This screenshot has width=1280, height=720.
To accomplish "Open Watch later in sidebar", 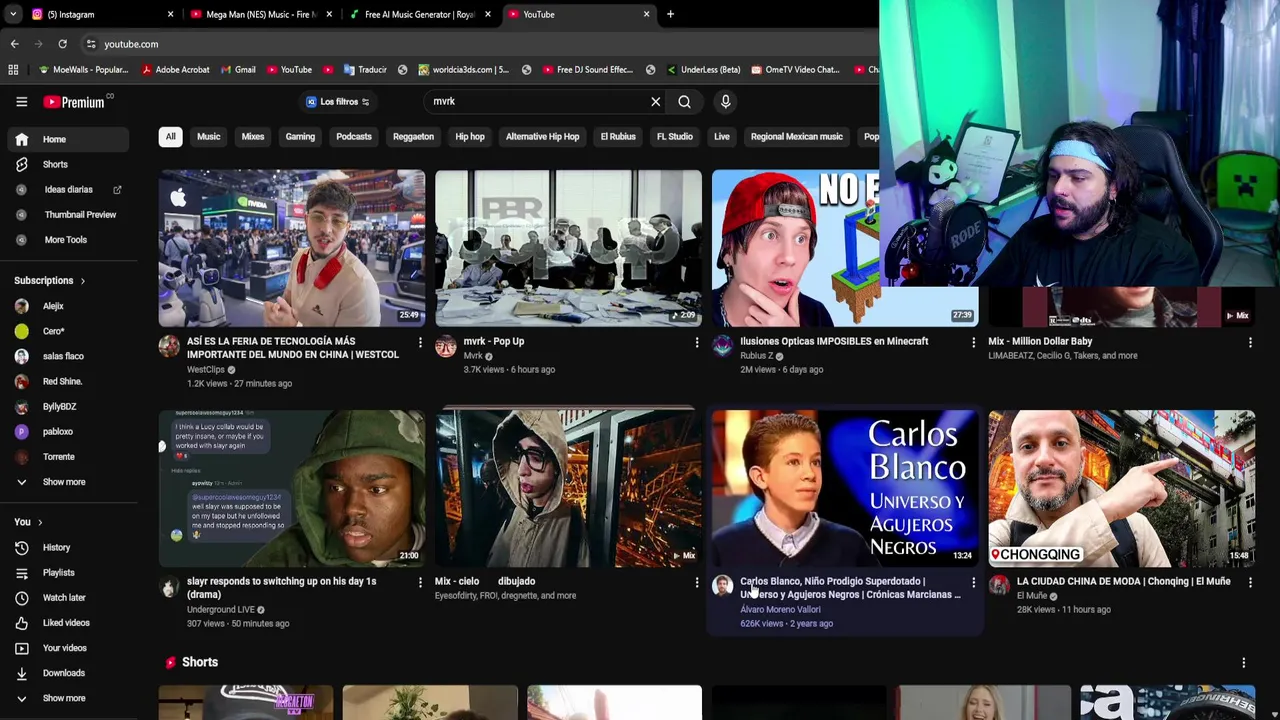I will [x=68, y=597].
